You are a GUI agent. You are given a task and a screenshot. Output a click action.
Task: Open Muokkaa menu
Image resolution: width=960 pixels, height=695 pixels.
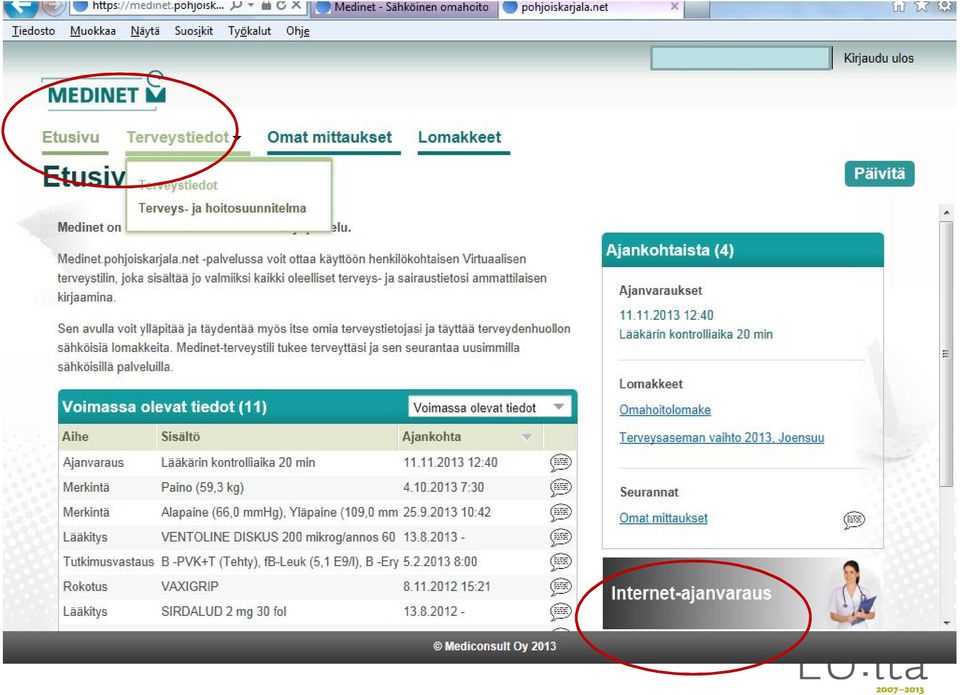pos(92,31)
